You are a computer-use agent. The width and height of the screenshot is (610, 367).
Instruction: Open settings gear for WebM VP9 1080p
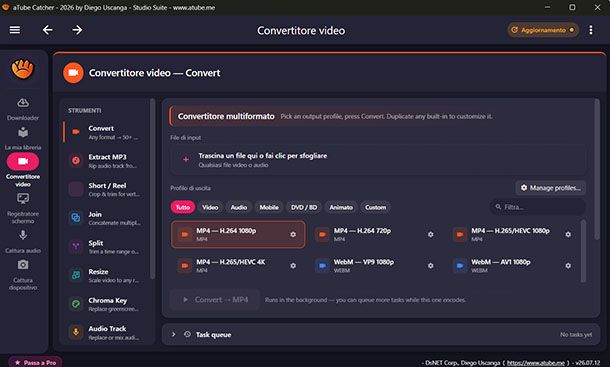click(x=430, y=266)
